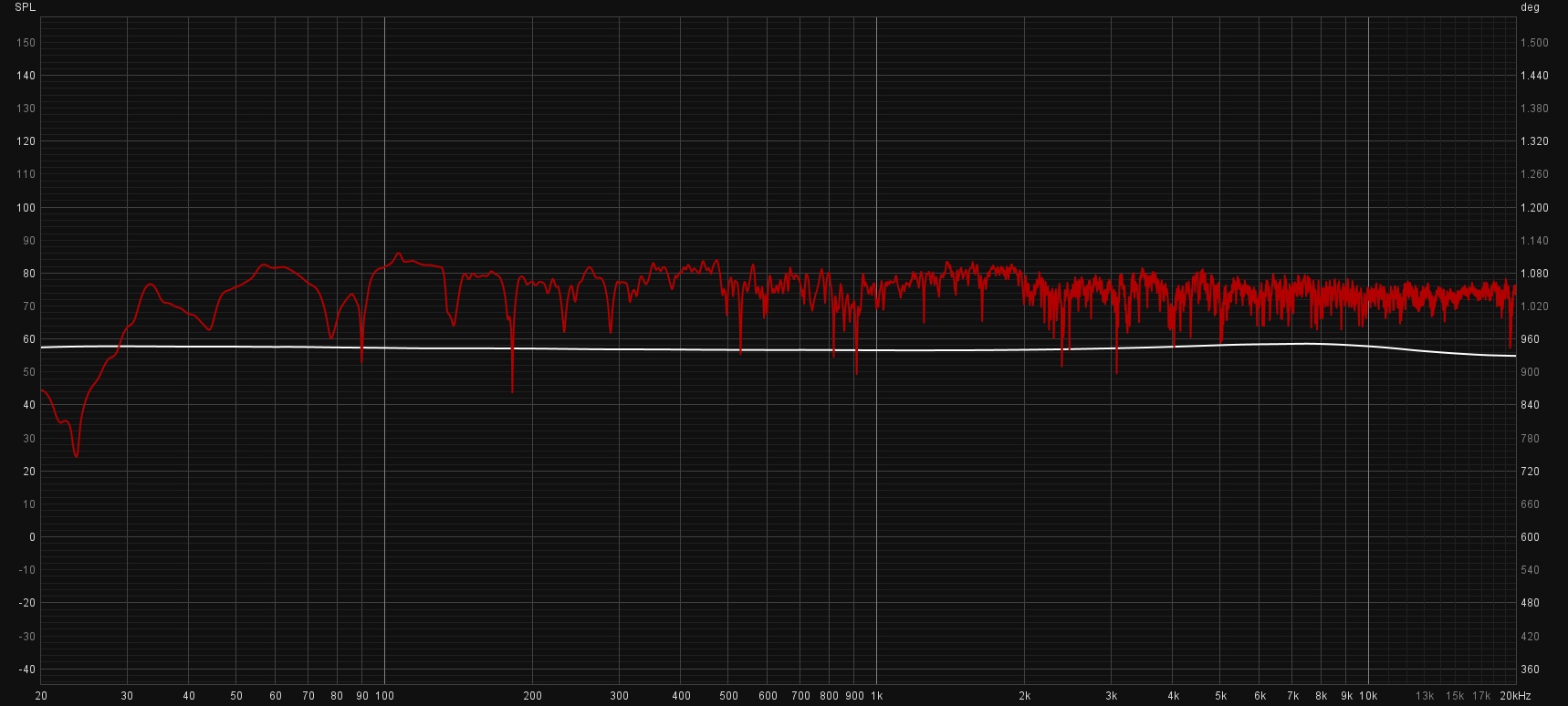Screen dimensions: 1568x706
Task: Select the 1.320 phase axis value
Action: (x=1534, y=141)
